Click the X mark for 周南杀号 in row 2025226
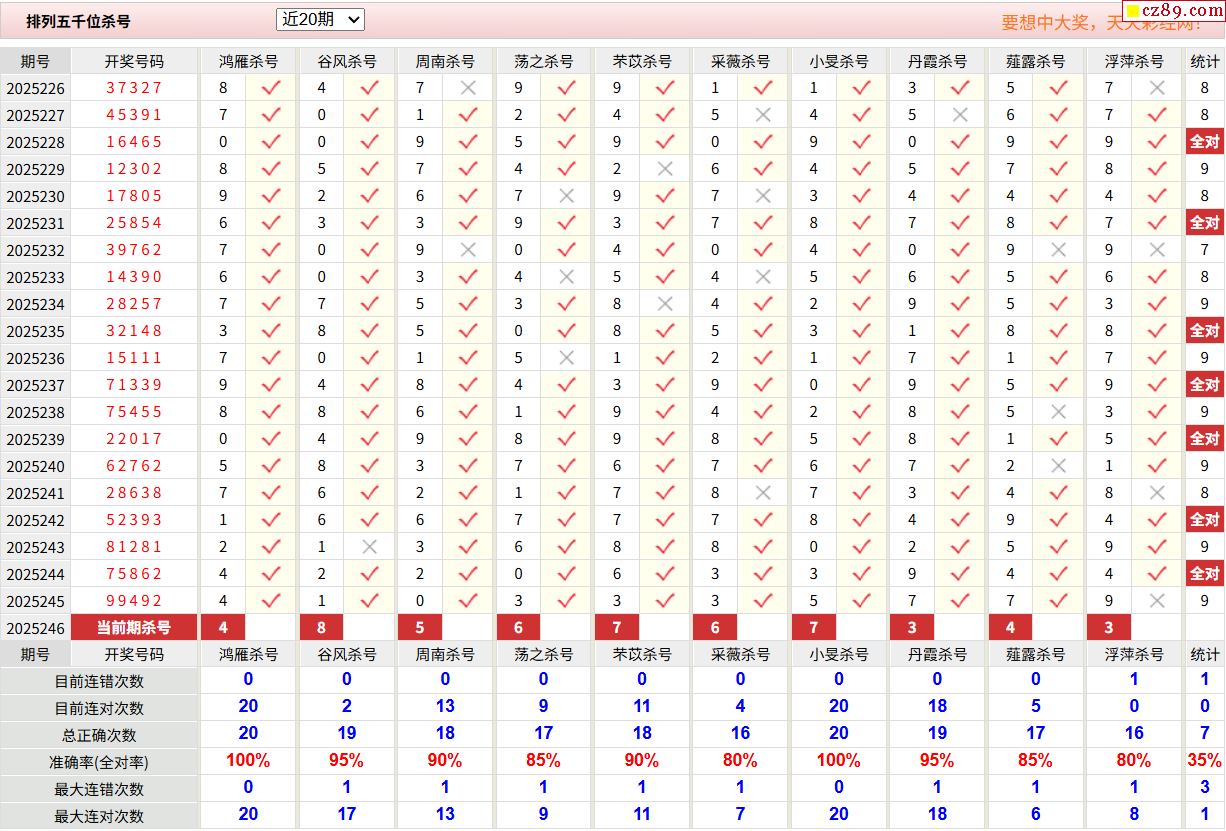1226x831 pixels. [x=468, y=88]
